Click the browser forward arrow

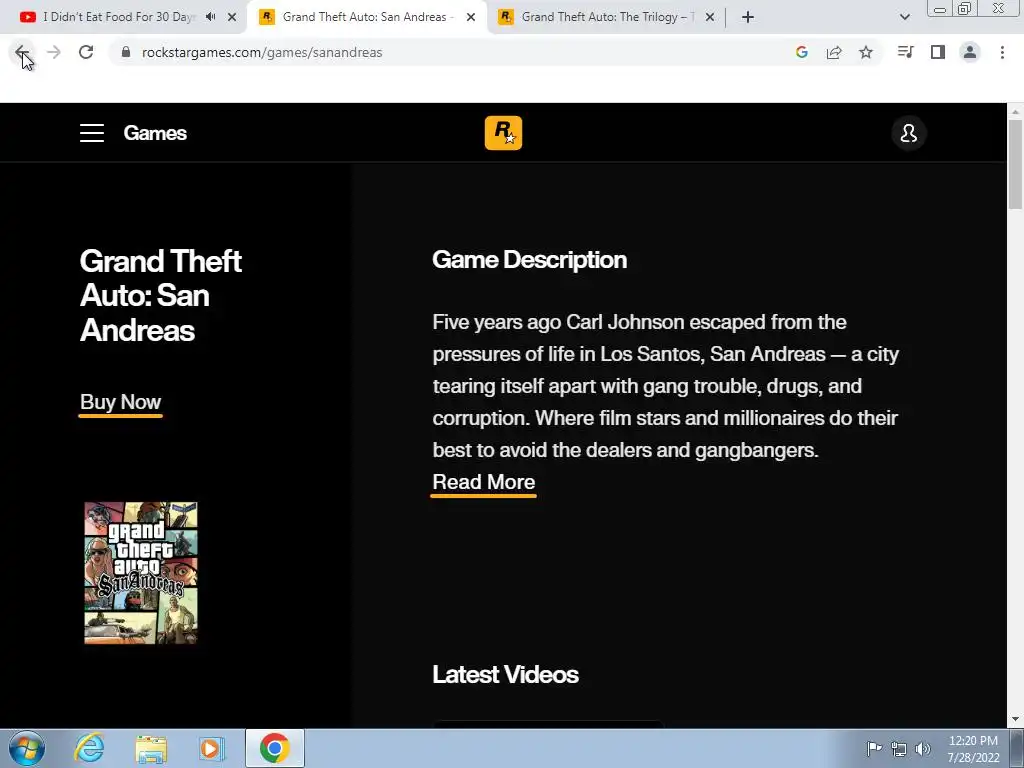[x=54, y=52]
